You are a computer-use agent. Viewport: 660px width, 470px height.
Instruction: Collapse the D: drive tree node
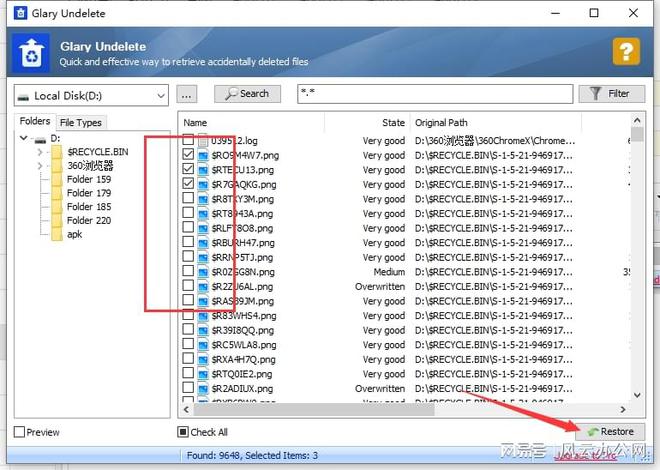tap(24, 138)
